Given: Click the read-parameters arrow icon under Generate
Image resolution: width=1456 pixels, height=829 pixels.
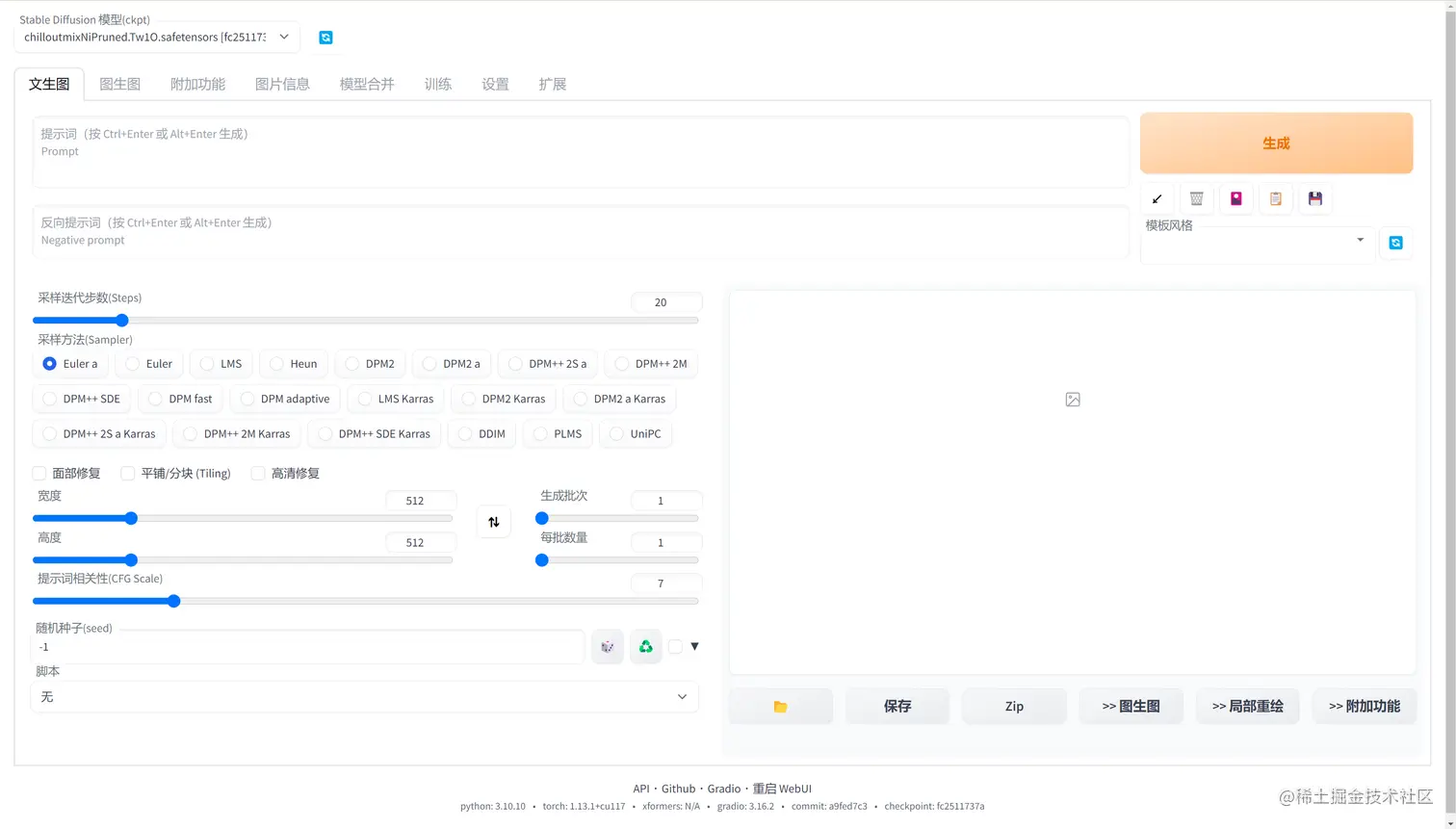Looking at the screenshot, I should tap(1157, 198).
